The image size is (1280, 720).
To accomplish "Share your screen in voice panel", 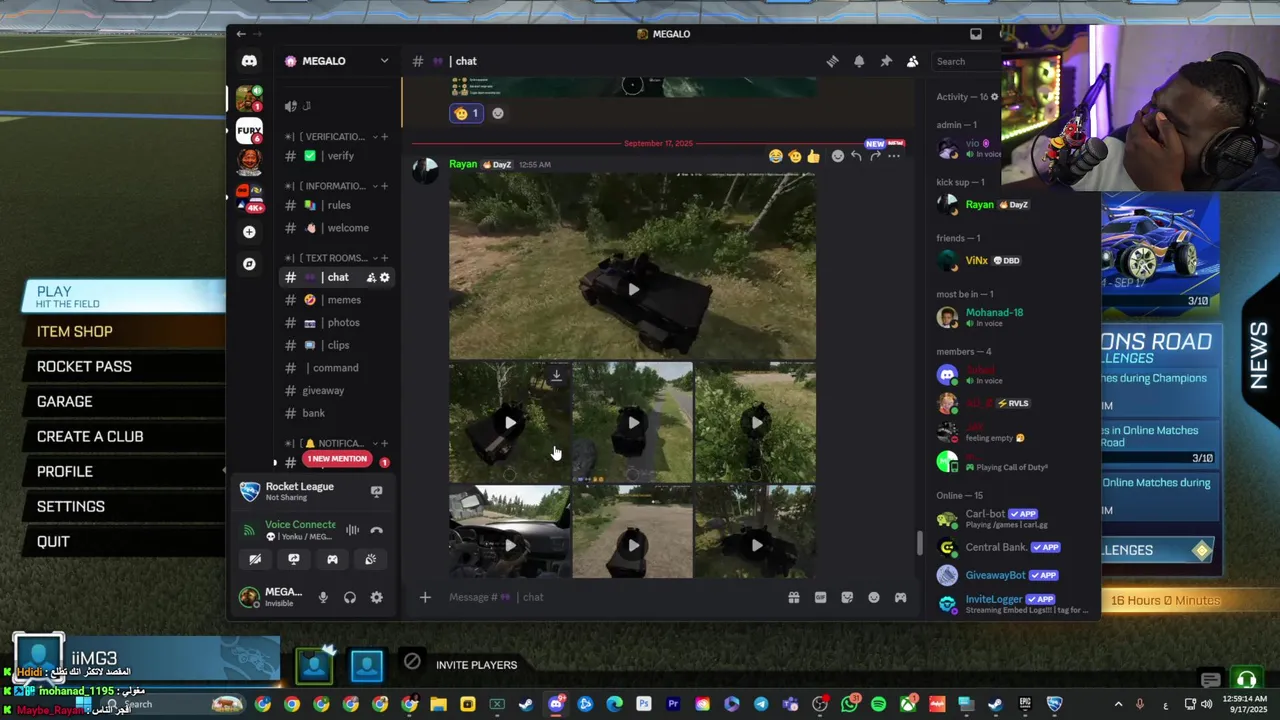I will pyautogui.click(x=294, y=559).
